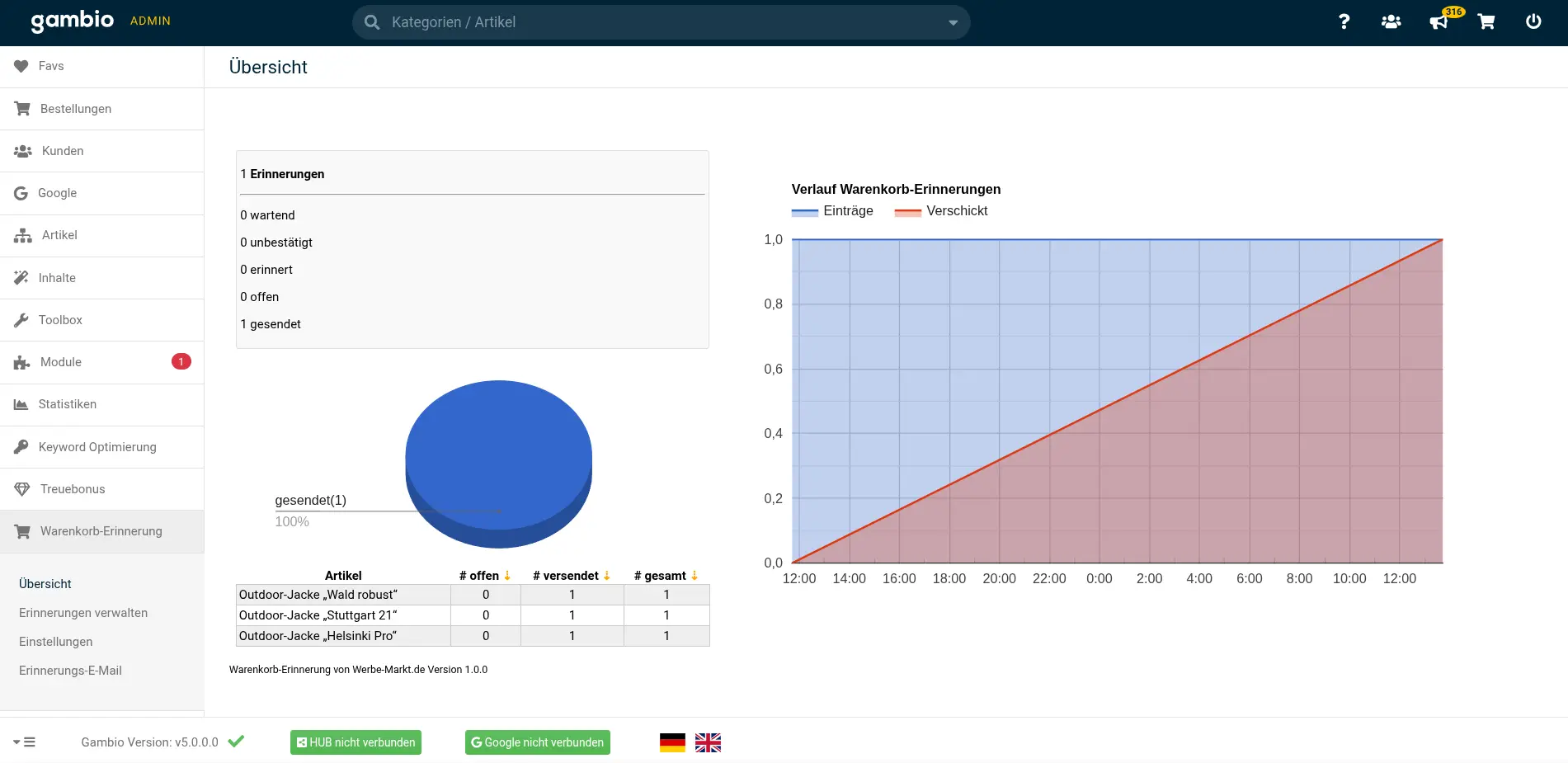
Task: Open the customers group icon in header
Action: coord(1391,21)
